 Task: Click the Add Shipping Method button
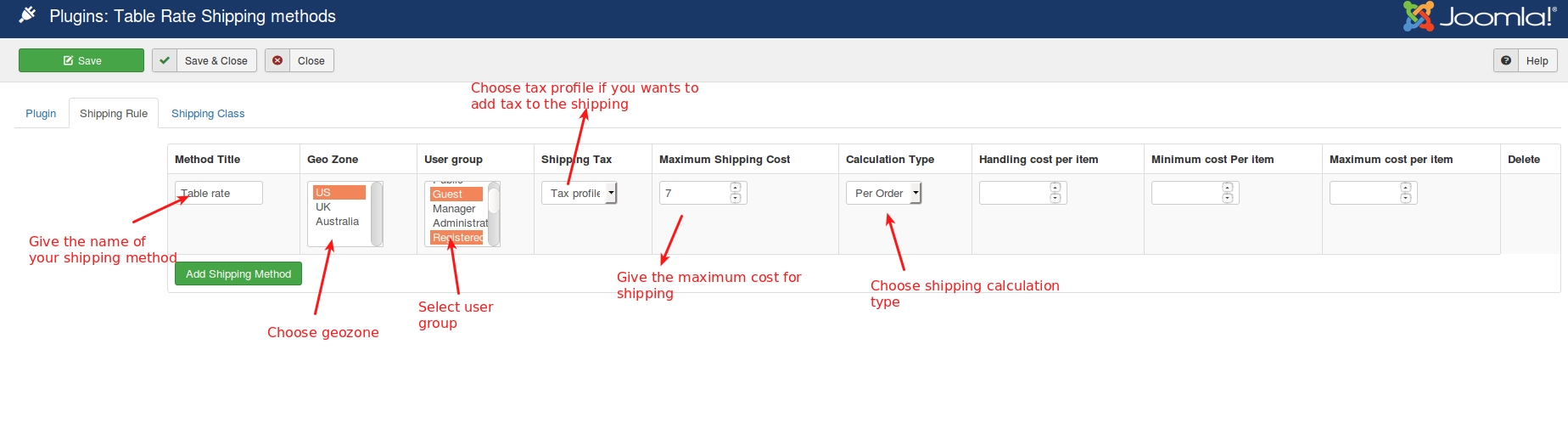click(x=238, y=273)
